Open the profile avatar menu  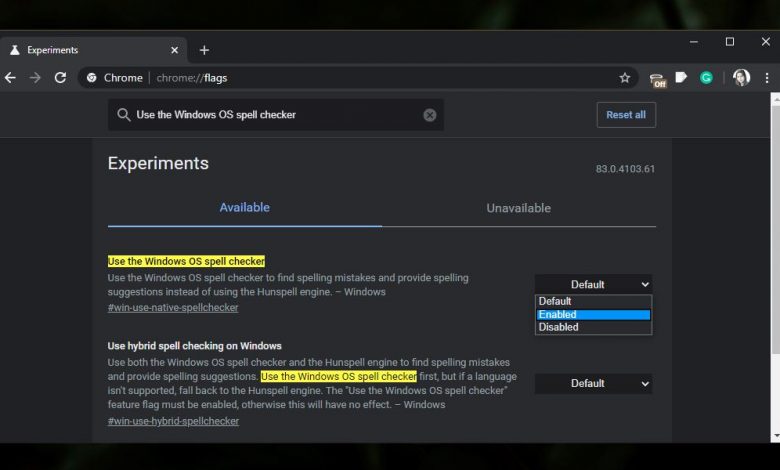pos(741,78)
